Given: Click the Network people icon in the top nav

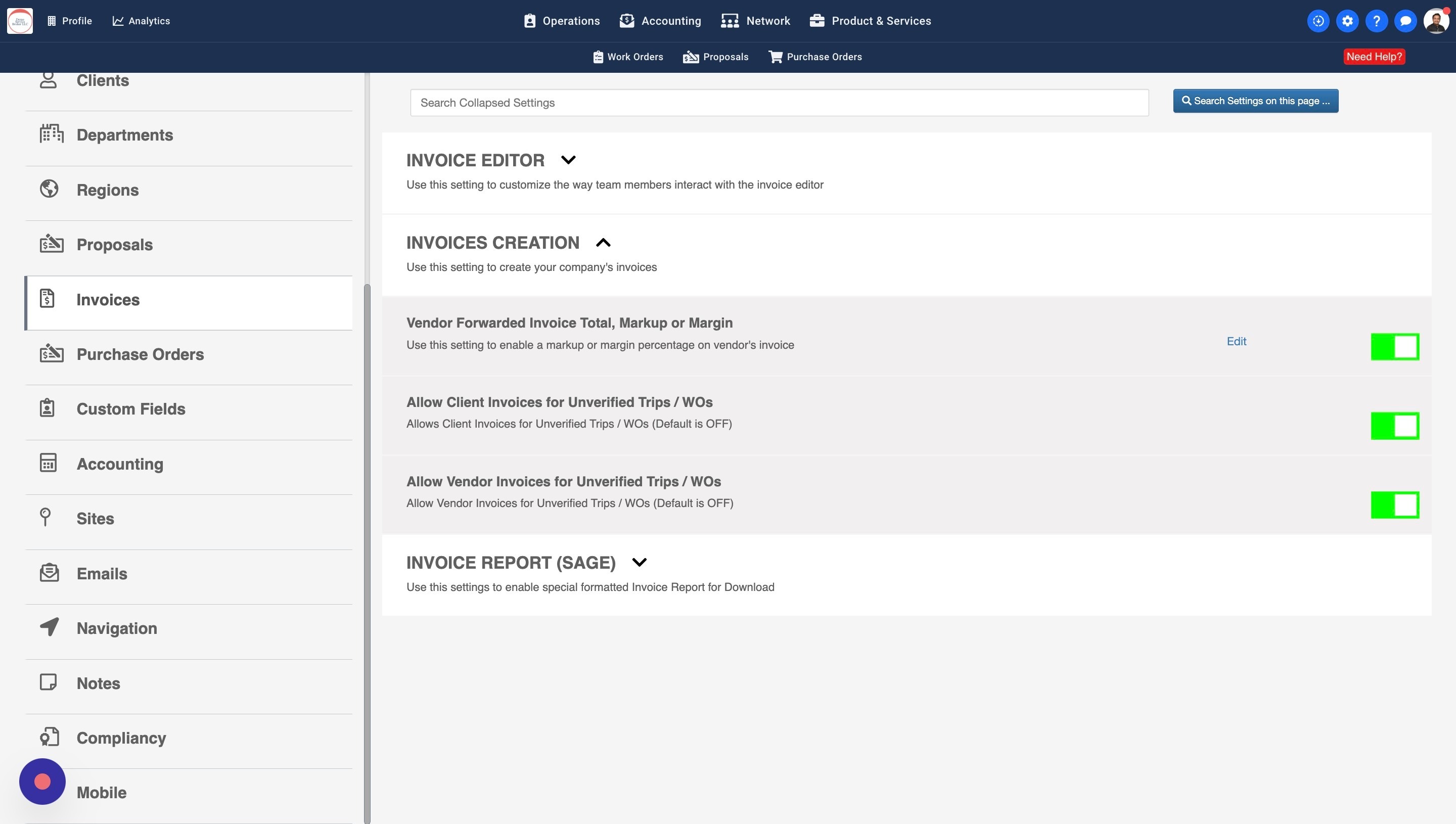Looking at the screenshot, I should point(730,21).
